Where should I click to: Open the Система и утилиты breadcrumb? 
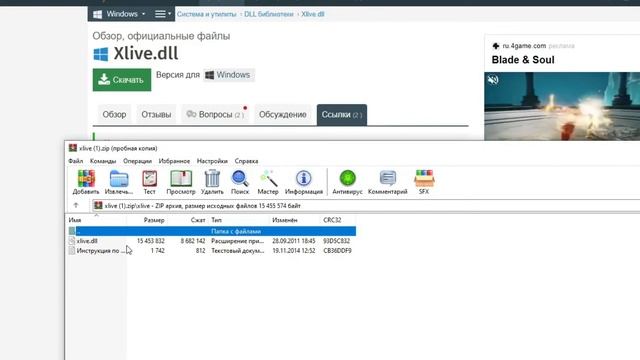click(x=207, y=14)
